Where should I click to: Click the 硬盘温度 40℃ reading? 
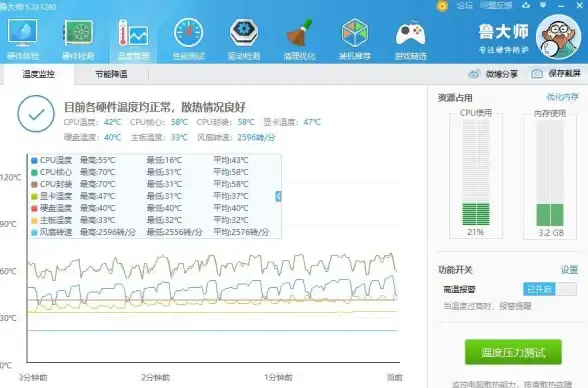pyautogui.click(x=93, y=138)
